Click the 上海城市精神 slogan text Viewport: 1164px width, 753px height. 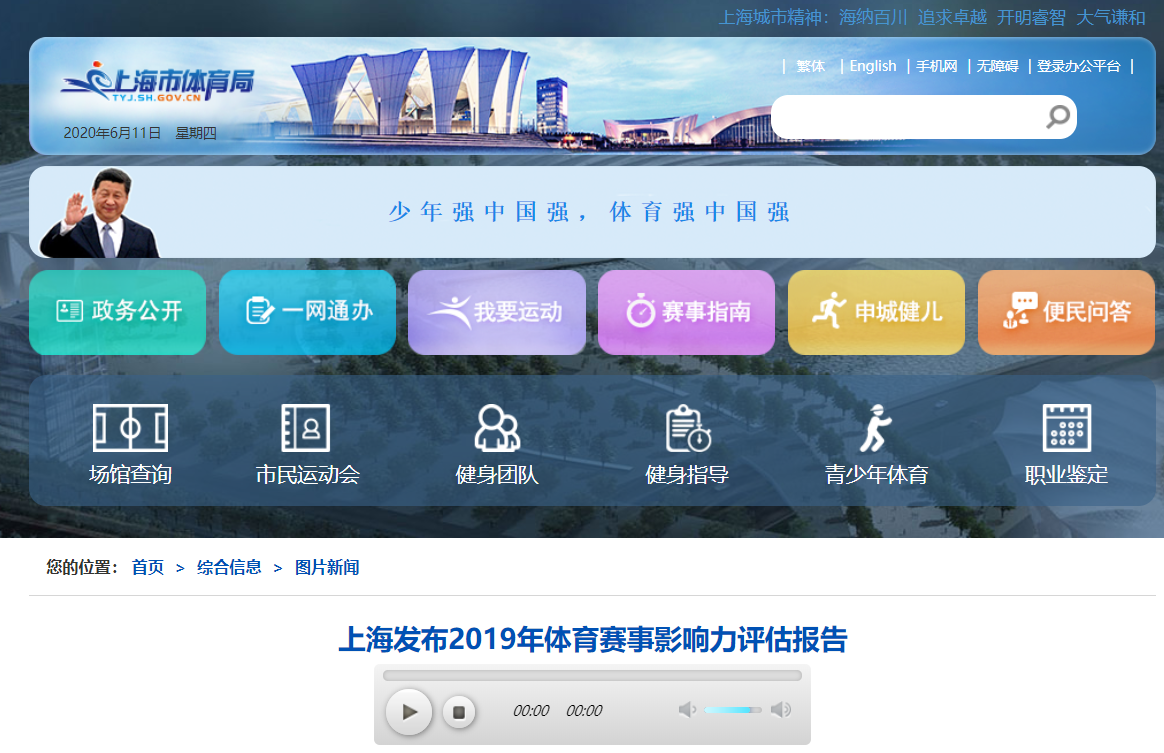(932, 17)
